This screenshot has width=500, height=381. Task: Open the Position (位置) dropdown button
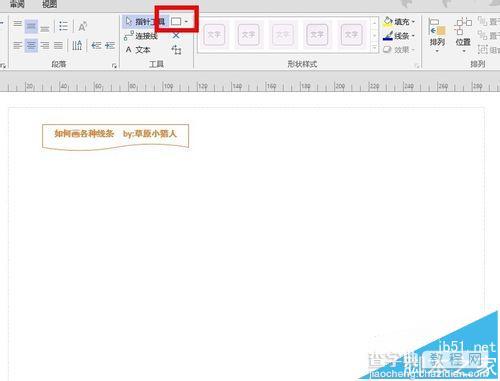point(463,36)
